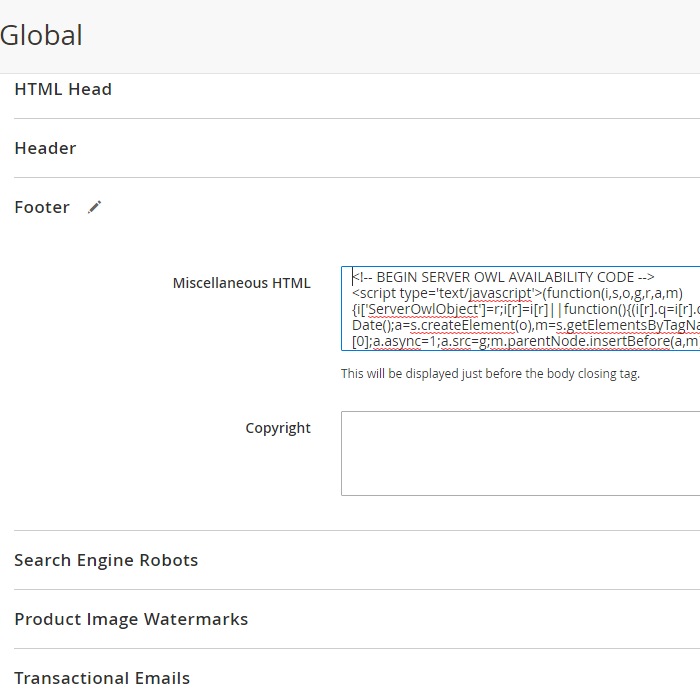The width and height of the screenshot is (700, 700).
Task: Click the pencil edit icon beside Footer
Action: tap(94, 207)
